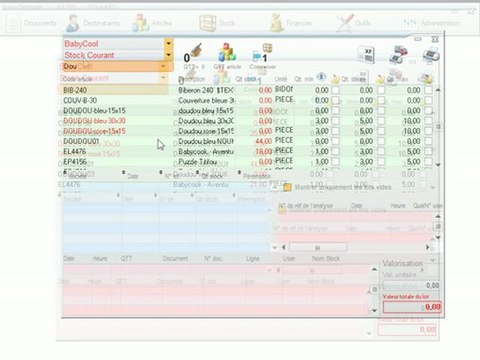The width and height of the screenshot is (480, 360).
Task: Click right arrow of analysis horizontal scrollbar
Action: coord(427,247)
